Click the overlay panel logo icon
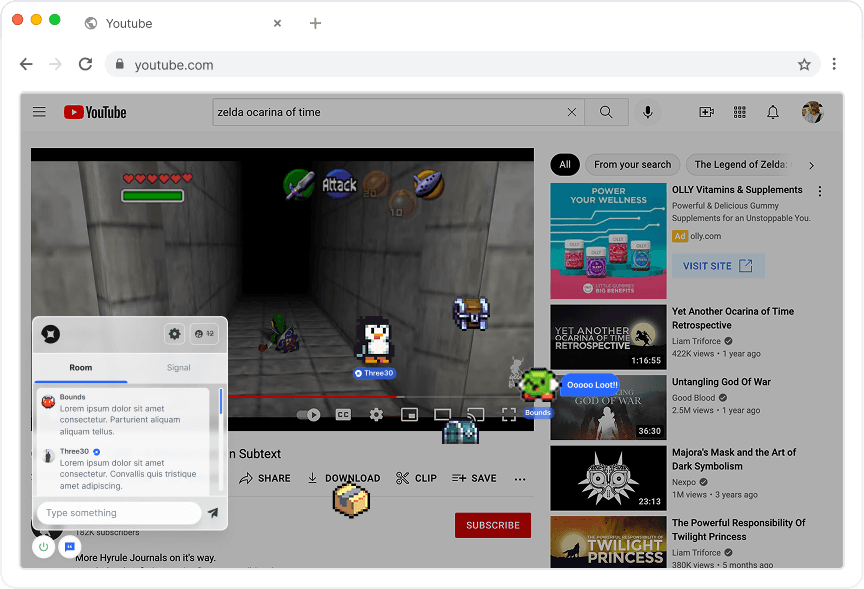This screenshot has height=589, width=864. (51, 334)
